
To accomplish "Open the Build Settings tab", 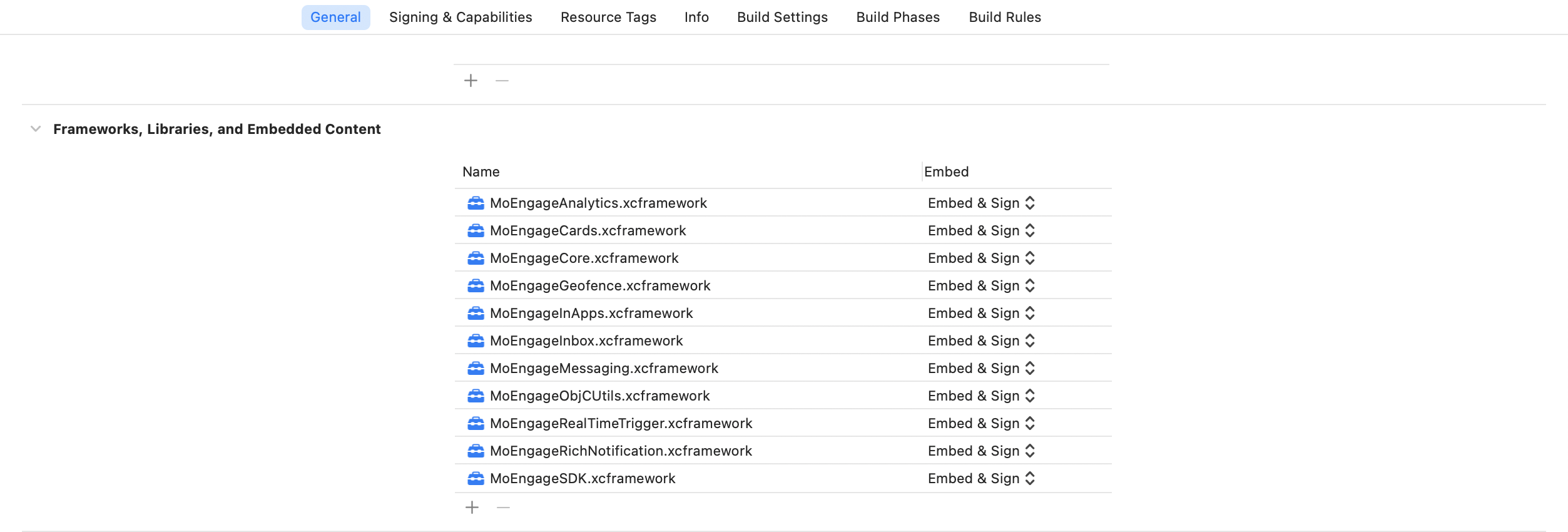I will coord(782,17).
